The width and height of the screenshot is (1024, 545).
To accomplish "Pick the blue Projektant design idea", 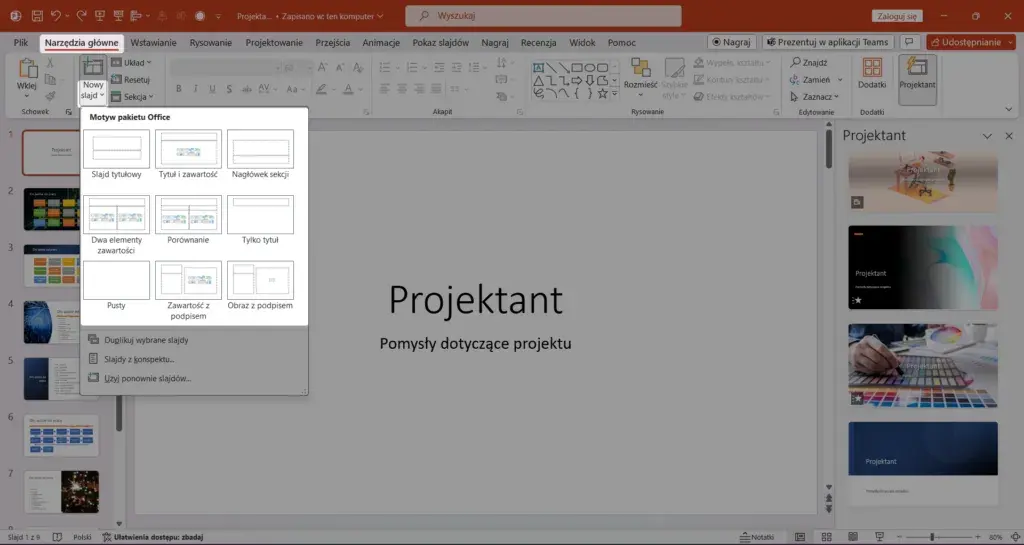I will coord(923,463).
